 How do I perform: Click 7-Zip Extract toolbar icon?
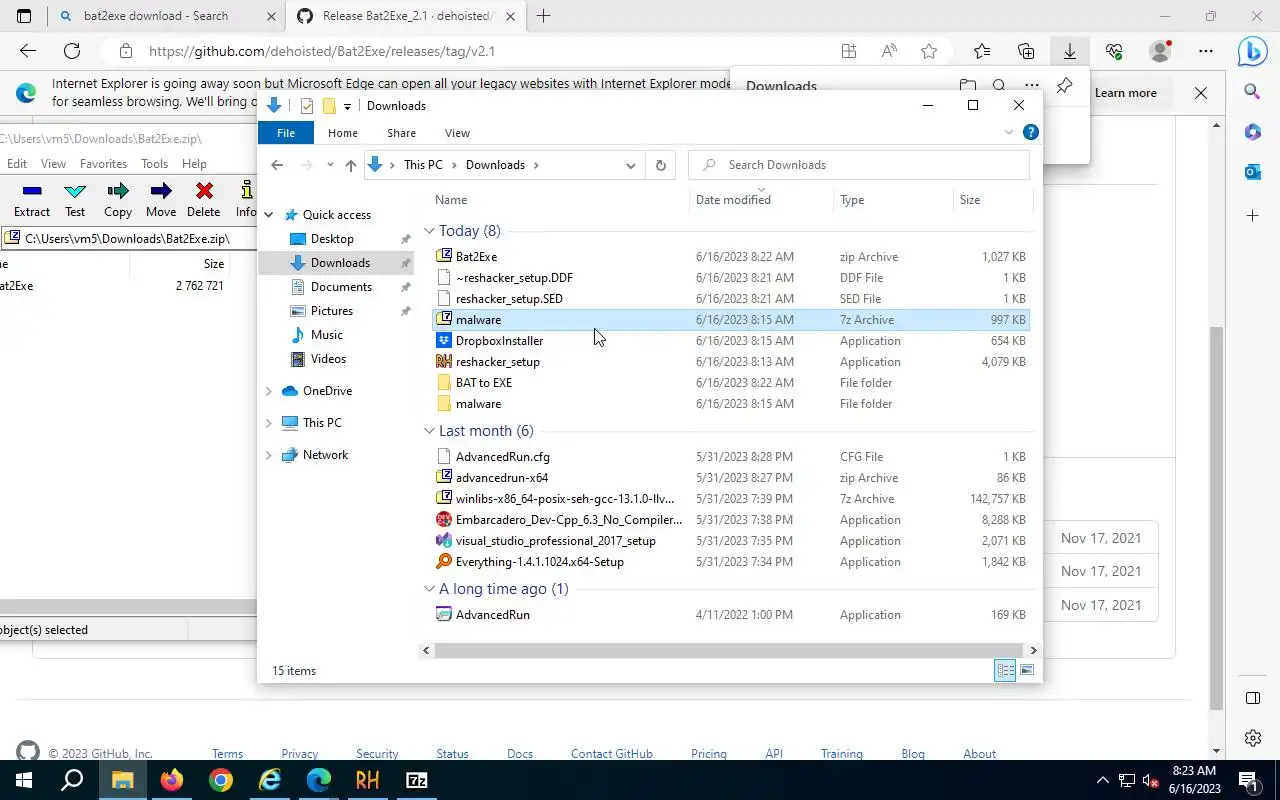point(32,199)
